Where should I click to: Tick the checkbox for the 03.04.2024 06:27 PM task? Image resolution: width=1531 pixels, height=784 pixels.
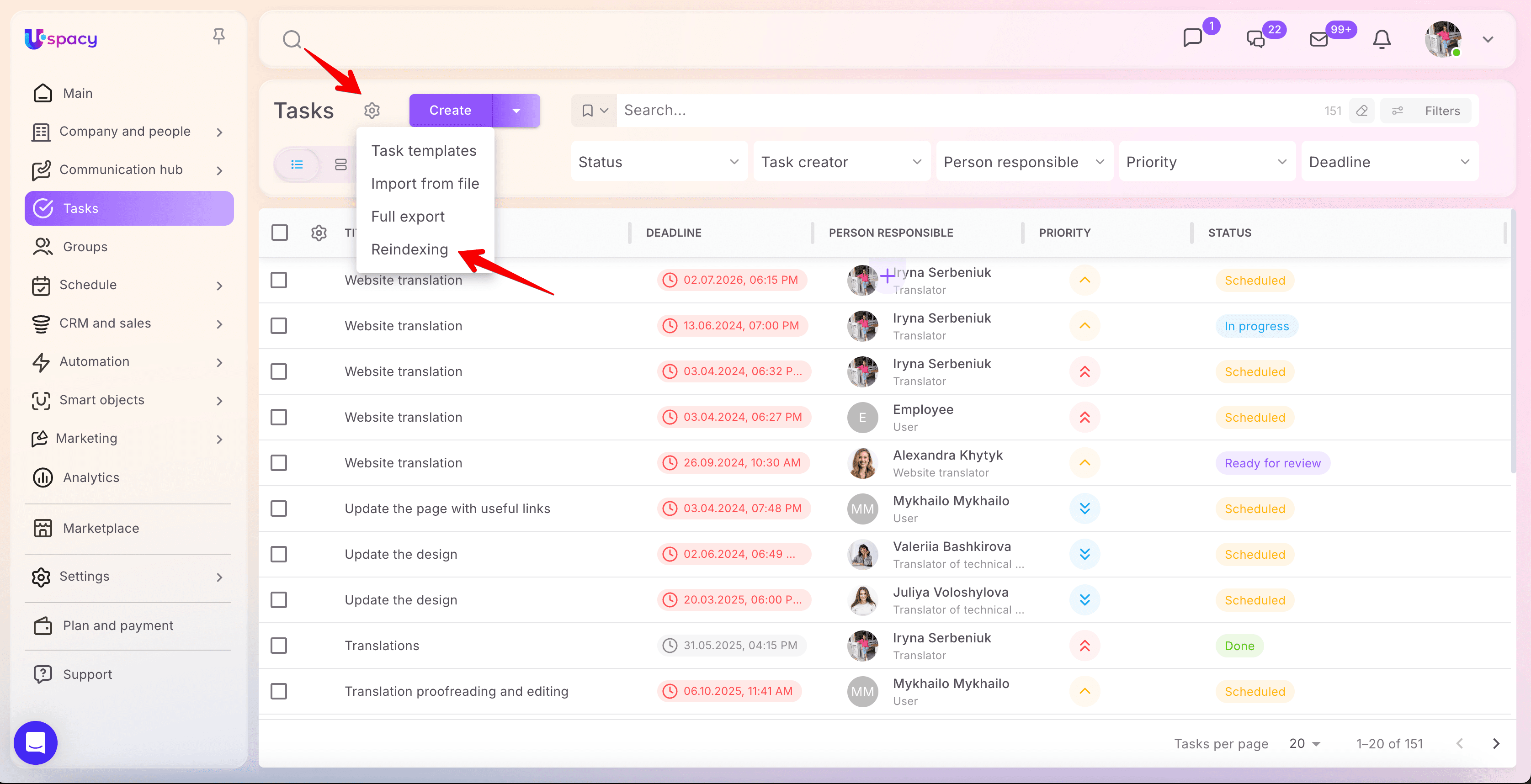[279, 417]
